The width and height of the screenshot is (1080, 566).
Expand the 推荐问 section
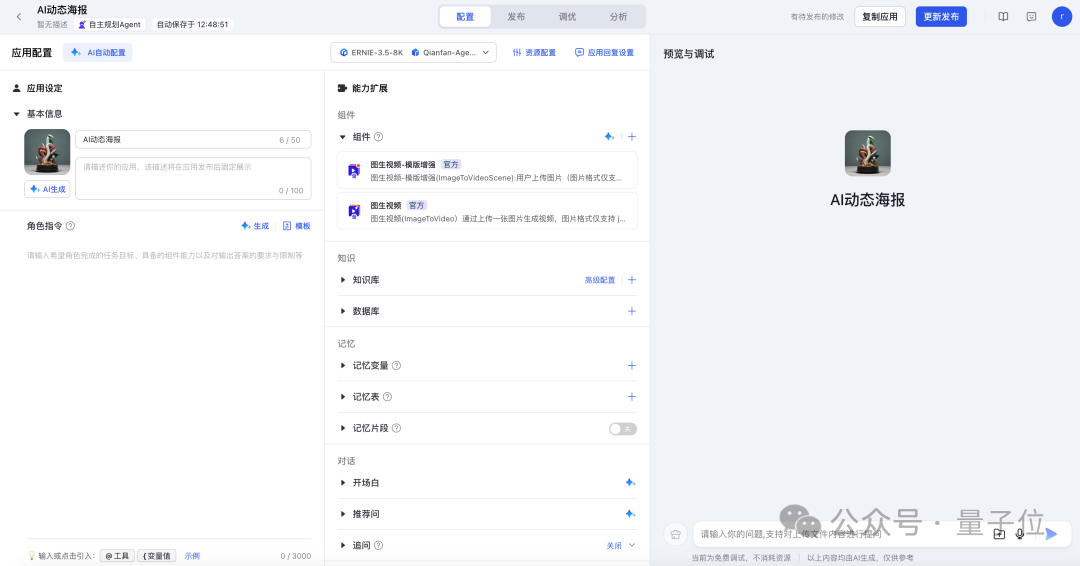tap(342, 514)
